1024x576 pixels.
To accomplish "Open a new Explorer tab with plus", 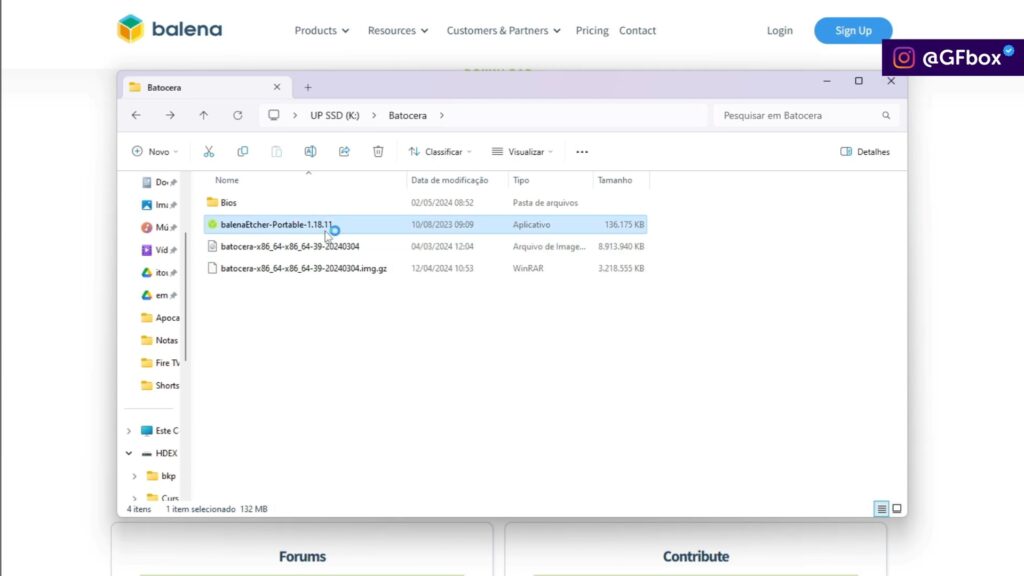I will point(308,88).
